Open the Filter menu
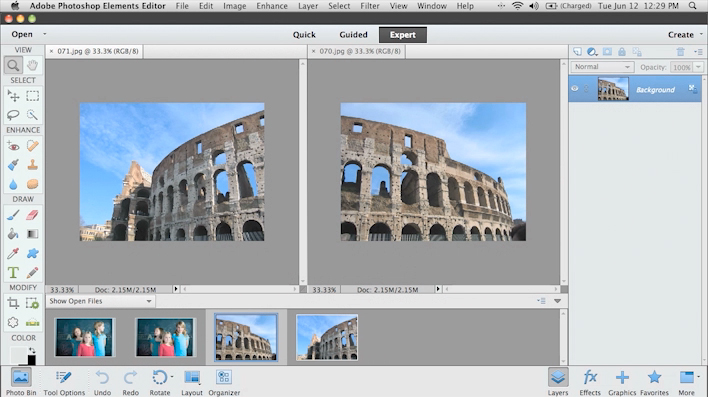The image size is (708, 397). point(370,6)
